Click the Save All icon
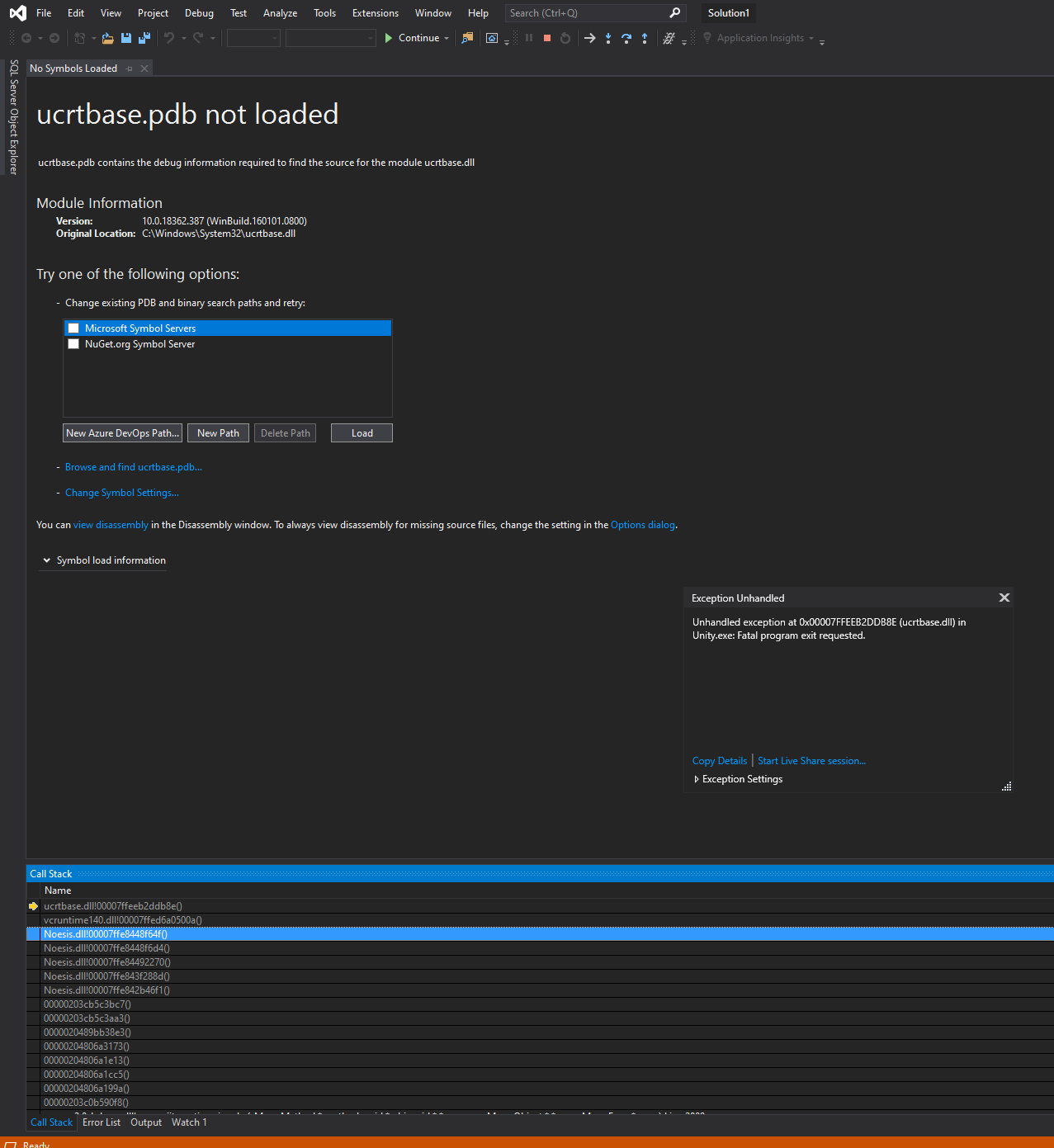 [144, 38]
